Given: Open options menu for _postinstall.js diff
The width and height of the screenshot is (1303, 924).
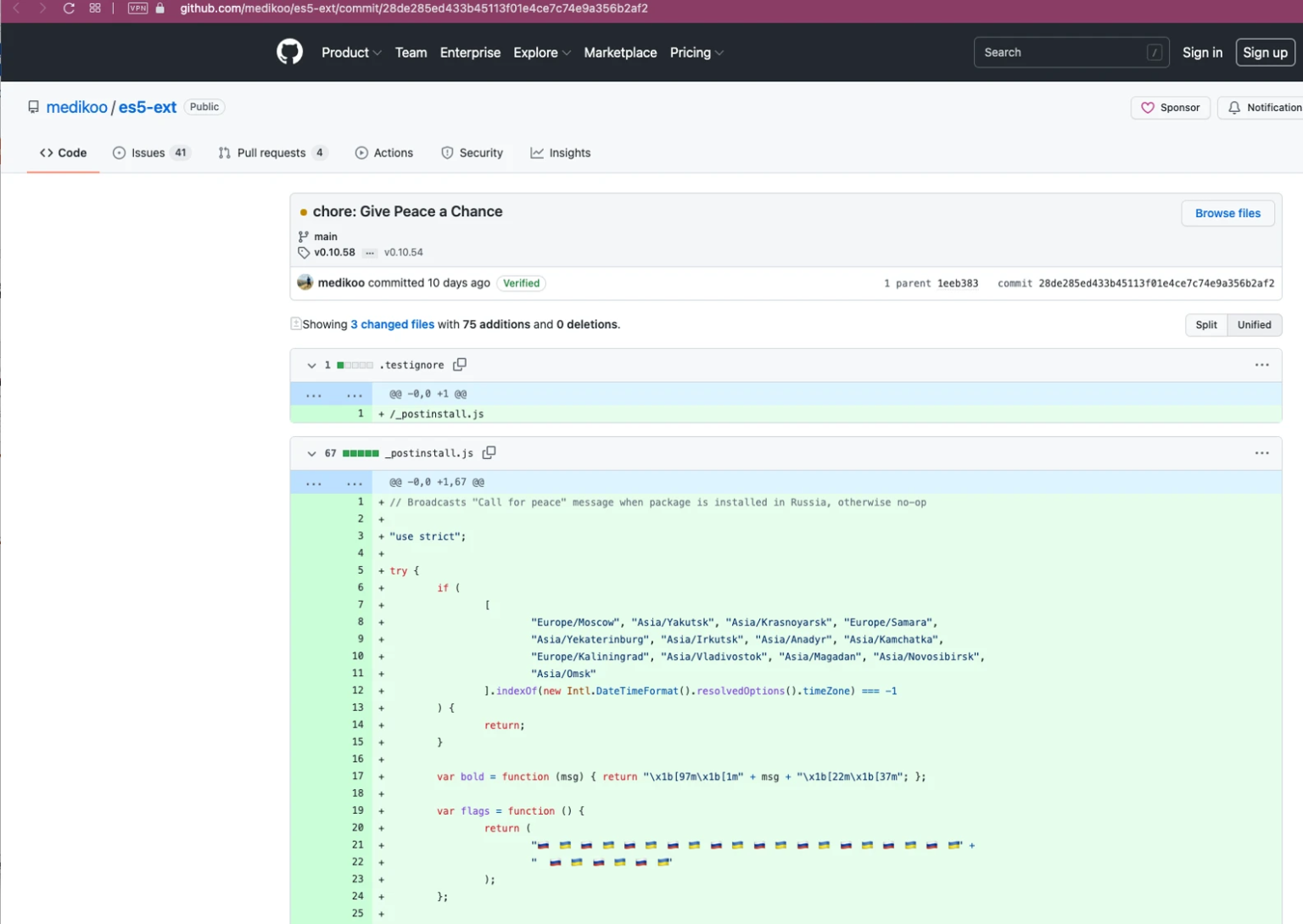Looking at the screenshot, I should click(1261, 453).
